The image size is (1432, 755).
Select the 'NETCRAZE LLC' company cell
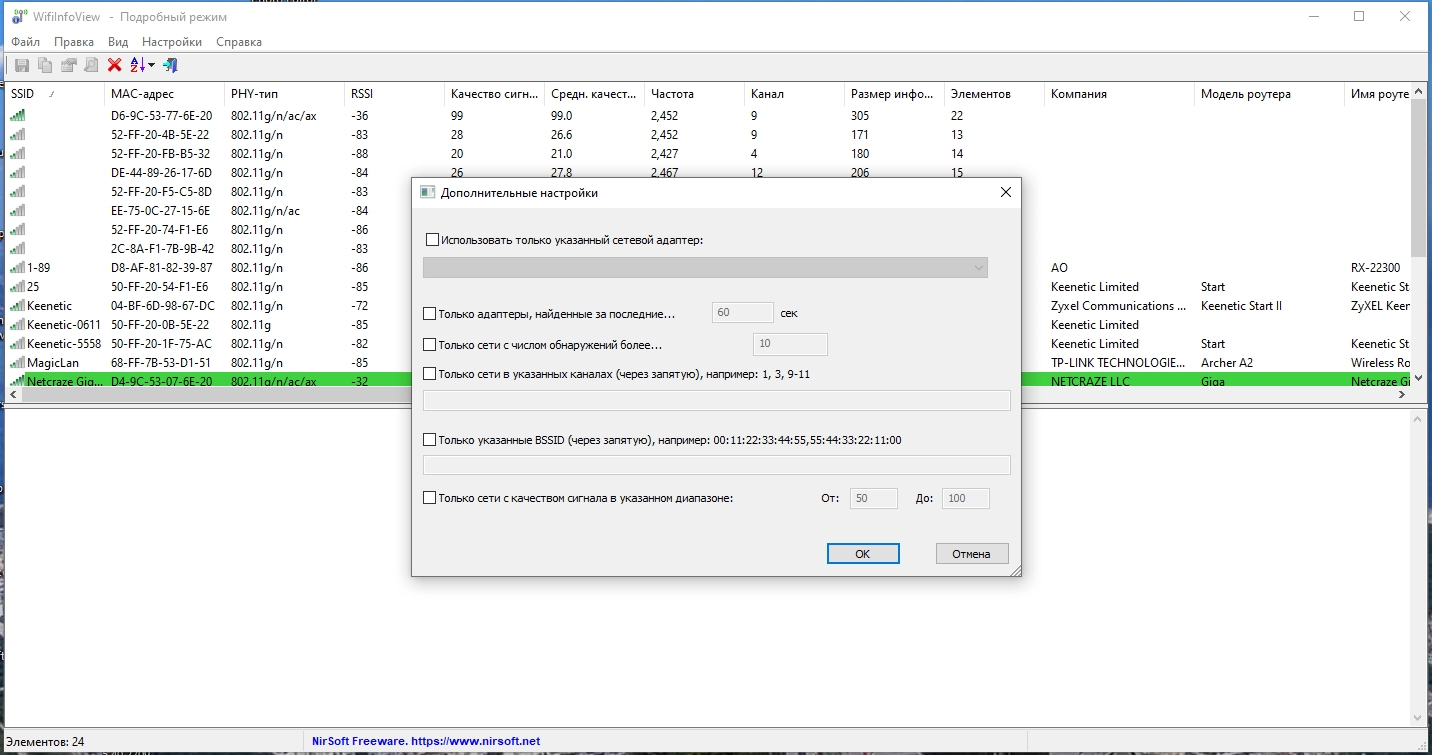pyautogui.click(x=1091, y=382)
